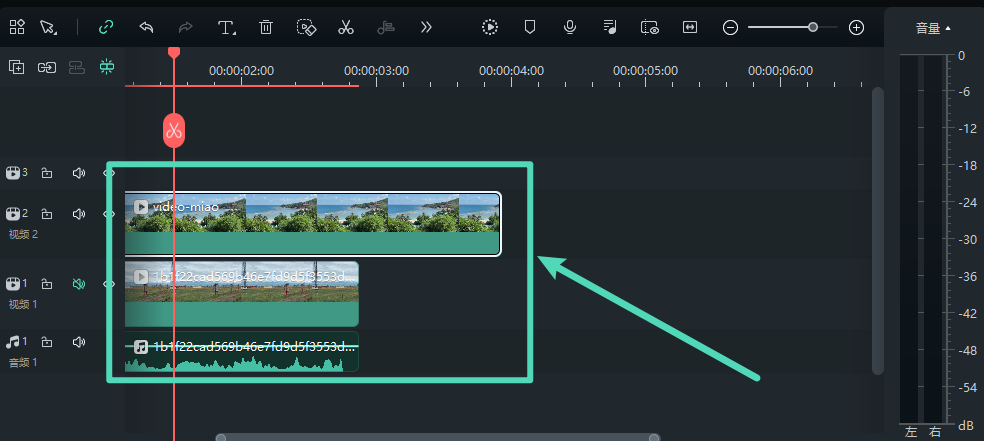The image size is (984, 441).
Task: Expand more tools with double chevron
Action: [426, 27]
